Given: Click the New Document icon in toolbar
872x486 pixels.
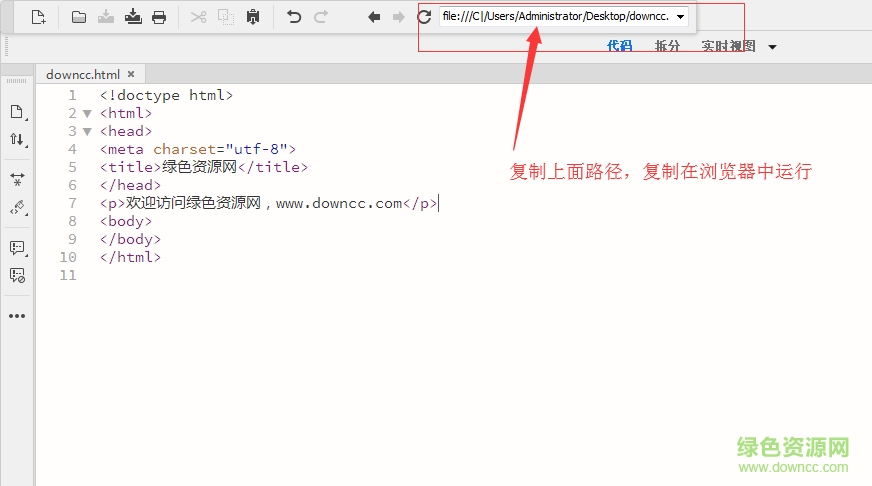Looking at the screenshot, I should 38,17.
